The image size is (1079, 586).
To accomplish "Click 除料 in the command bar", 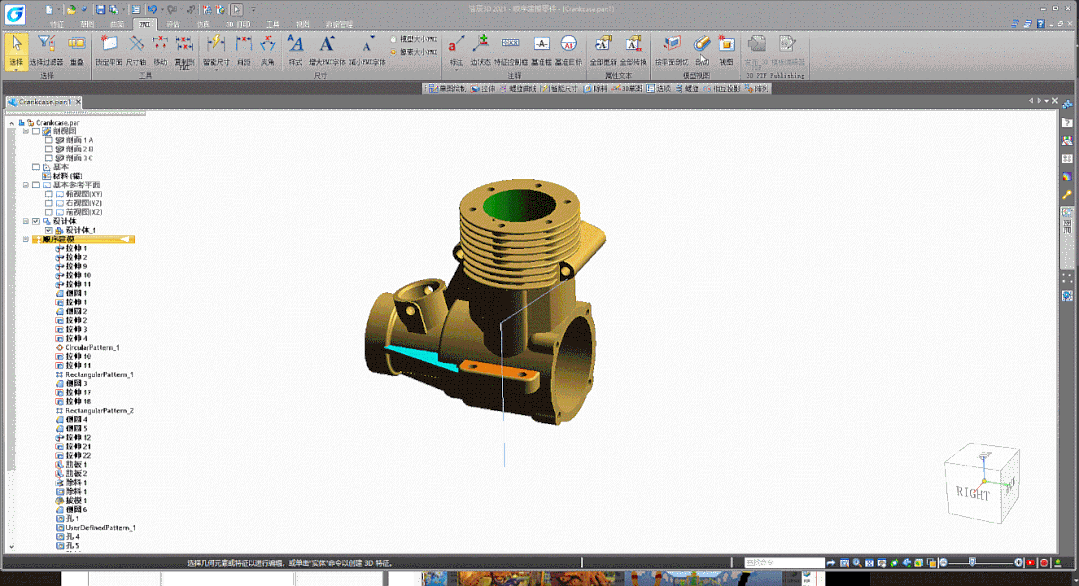I will pos(597,89).
